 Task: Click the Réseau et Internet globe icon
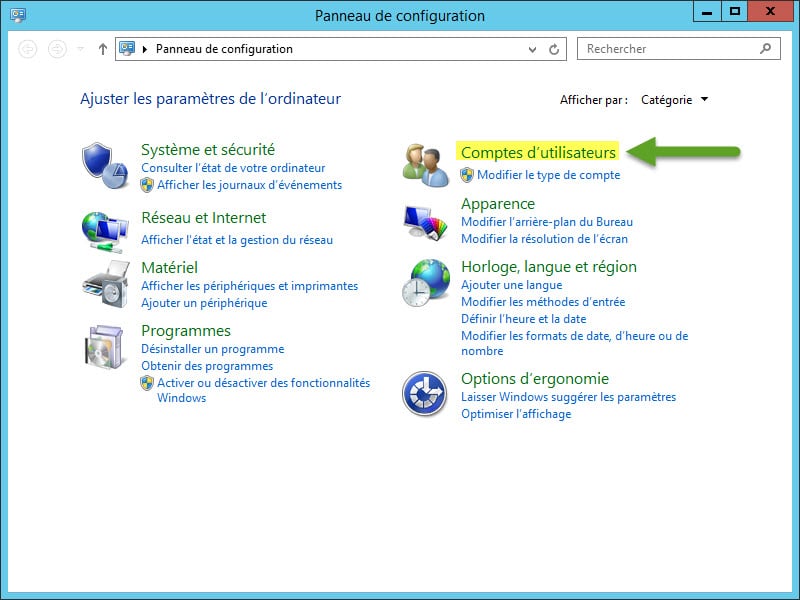click(x=105, y=232)
